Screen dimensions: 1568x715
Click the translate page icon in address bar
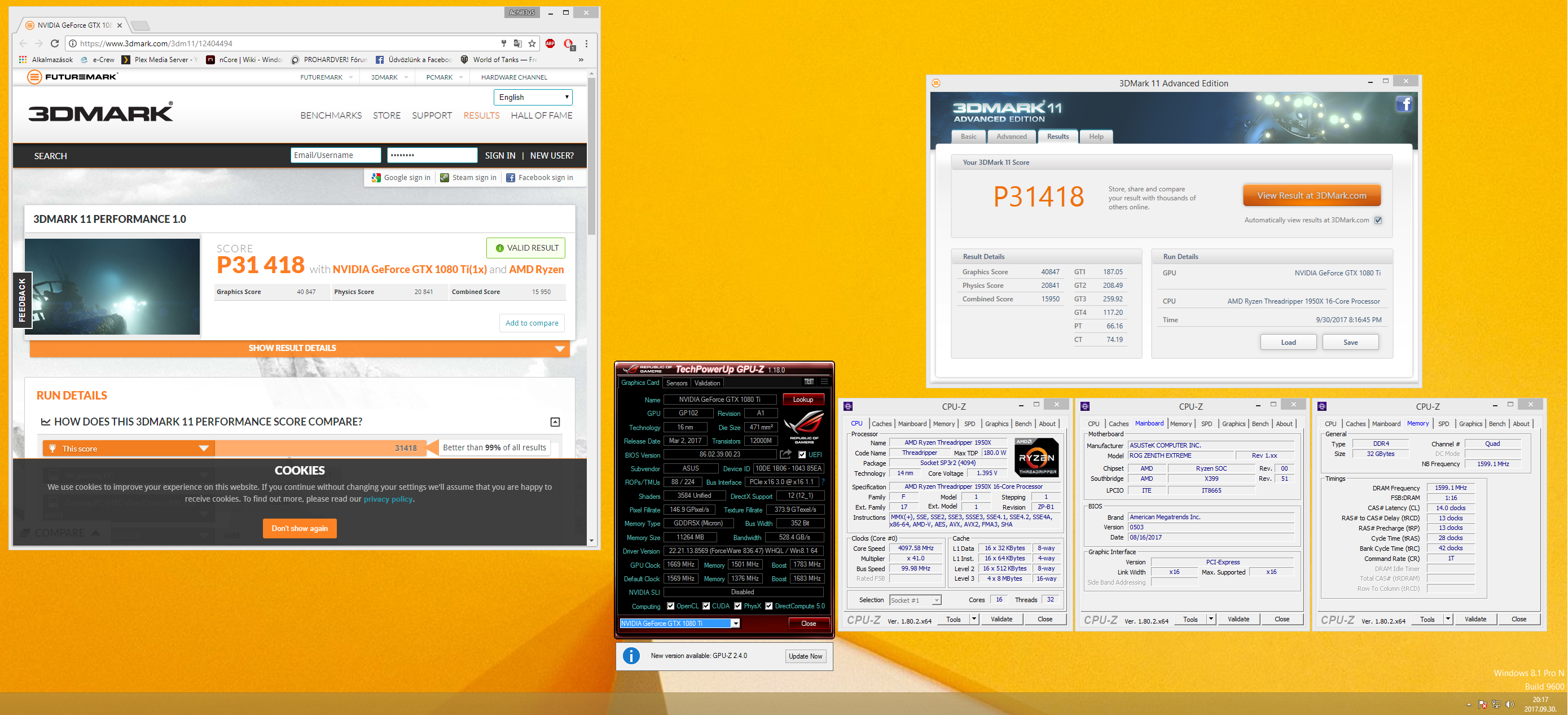(x=517, y=43)
